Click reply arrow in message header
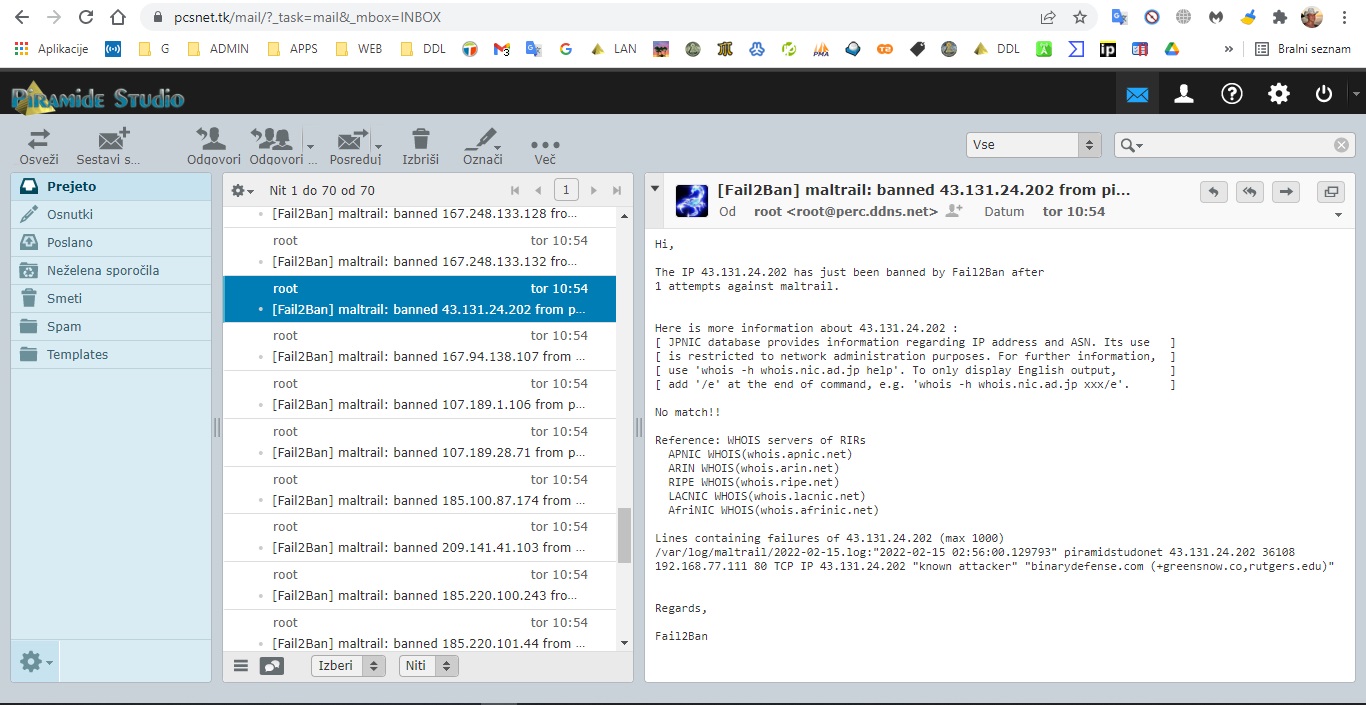Screen dimensions: 1366x705 [1213, 192]
